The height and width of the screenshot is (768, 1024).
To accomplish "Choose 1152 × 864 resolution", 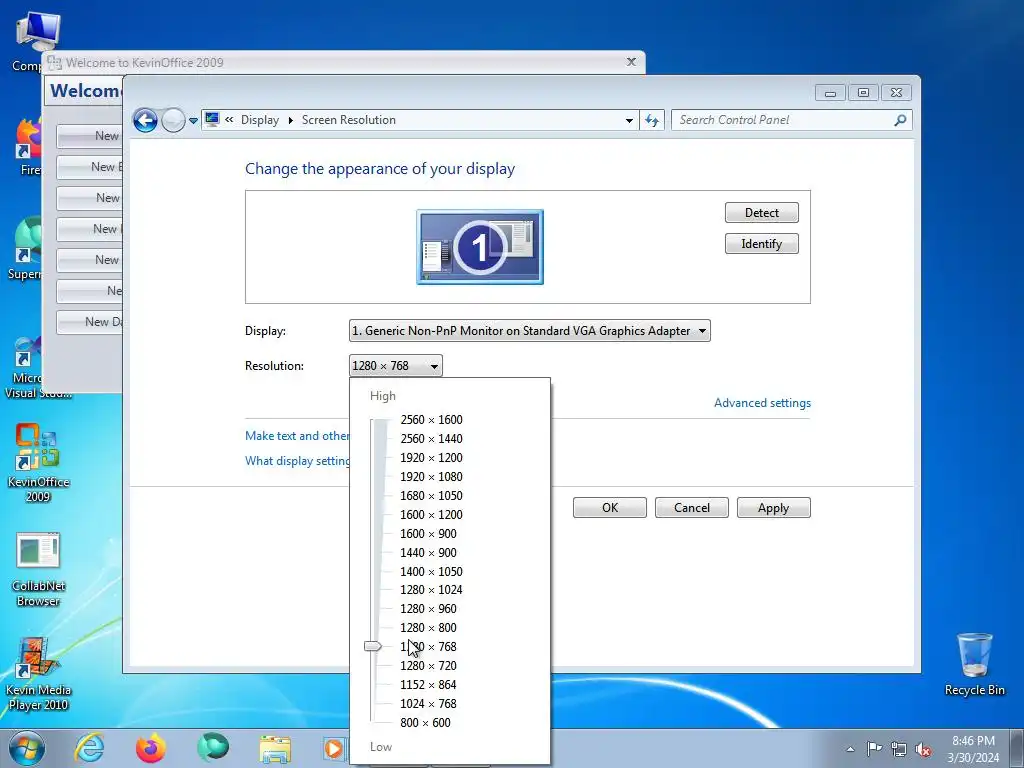I will tap(428, 684).
